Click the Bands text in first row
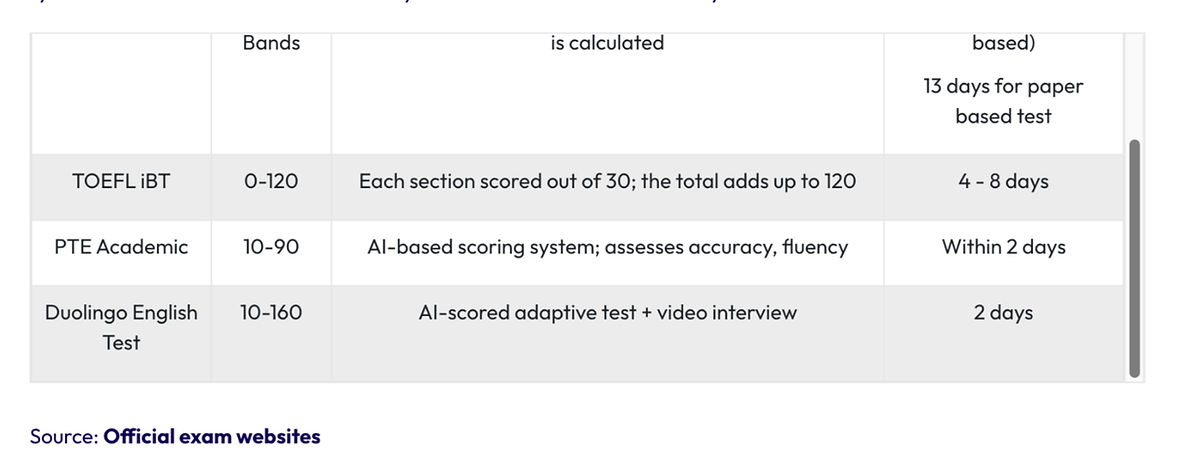 [271, 43]
